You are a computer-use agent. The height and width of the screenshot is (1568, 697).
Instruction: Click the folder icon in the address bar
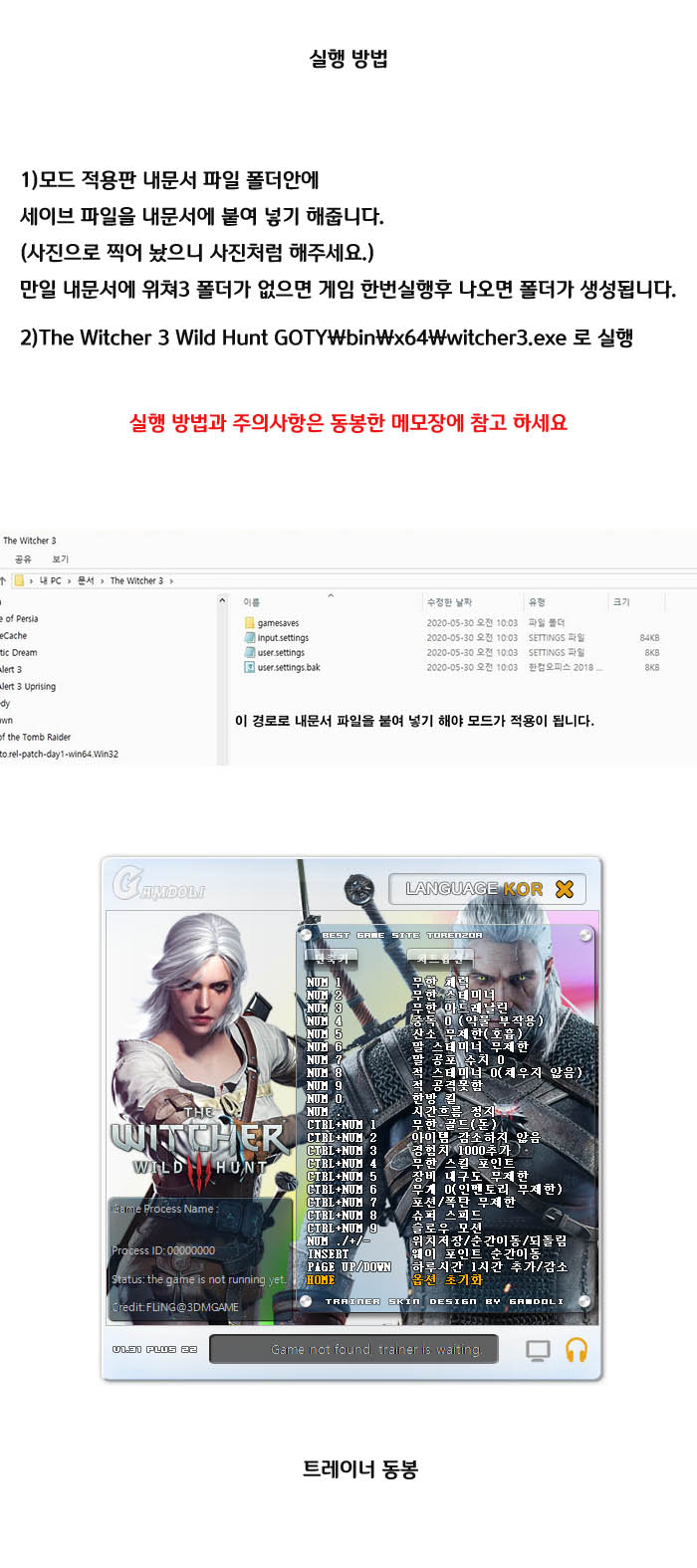[18, 580]
